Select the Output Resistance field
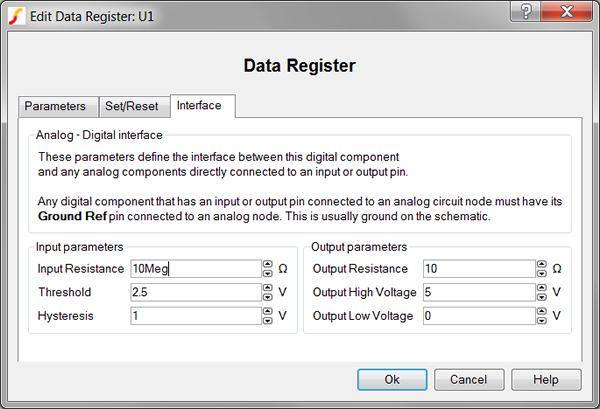 476,269
